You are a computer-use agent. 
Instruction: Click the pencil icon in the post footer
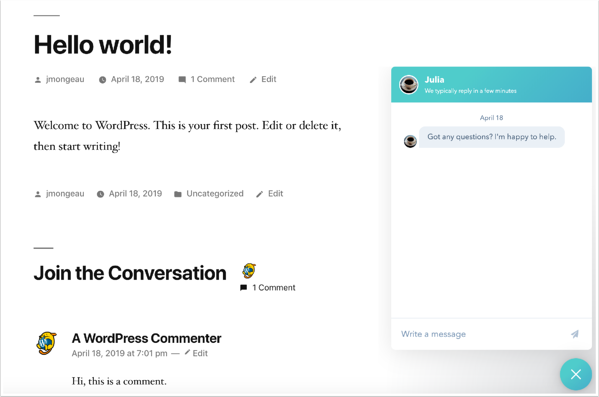pyautogui.click(x=259, y=194)
